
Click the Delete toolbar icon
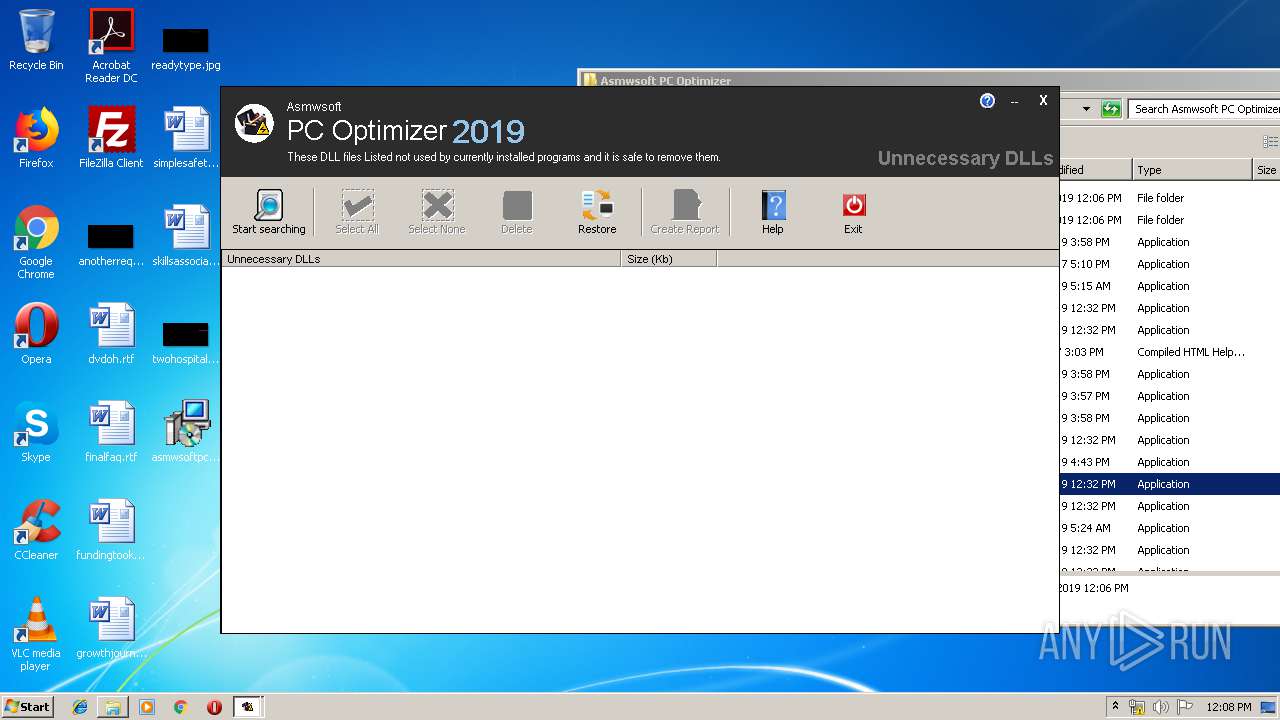[517, 212]
